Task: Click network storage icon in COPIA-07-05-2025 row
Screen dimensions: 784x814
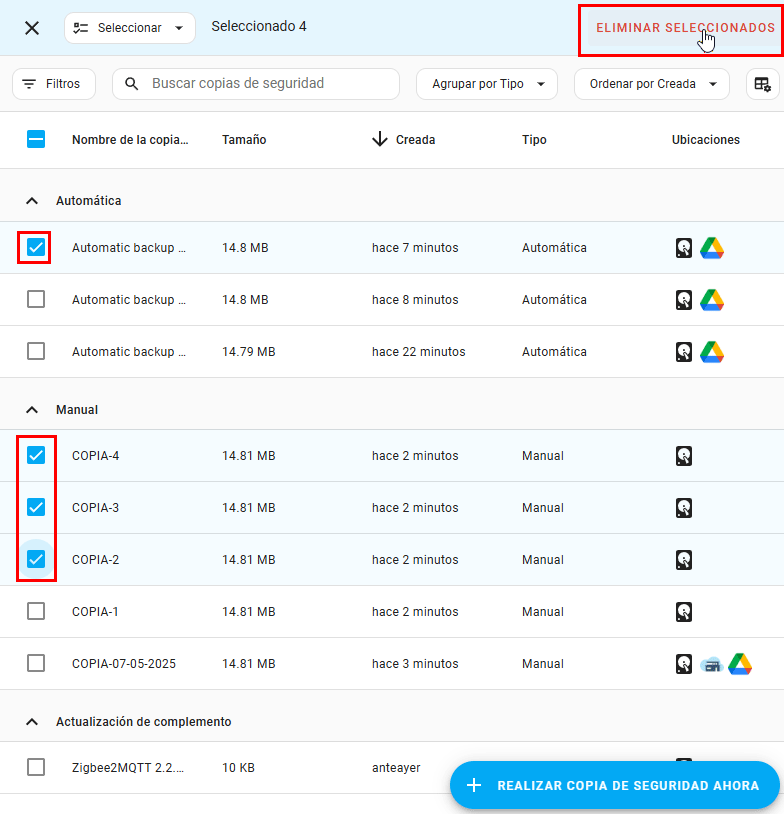Action: click(711, 664)
